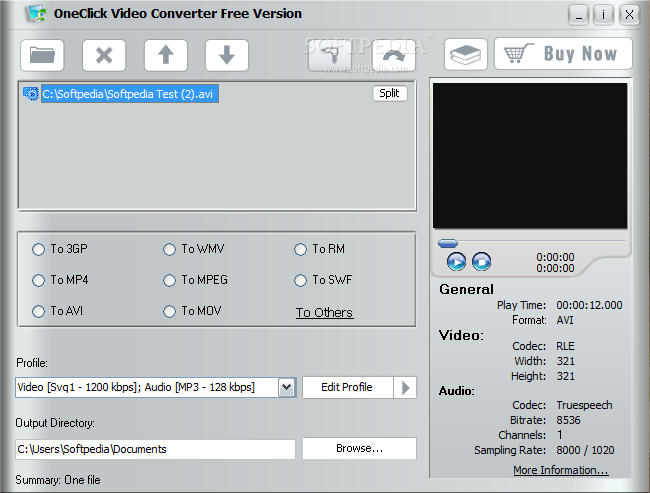Play the video preview
650x493 pixels.
click(456, 262)
